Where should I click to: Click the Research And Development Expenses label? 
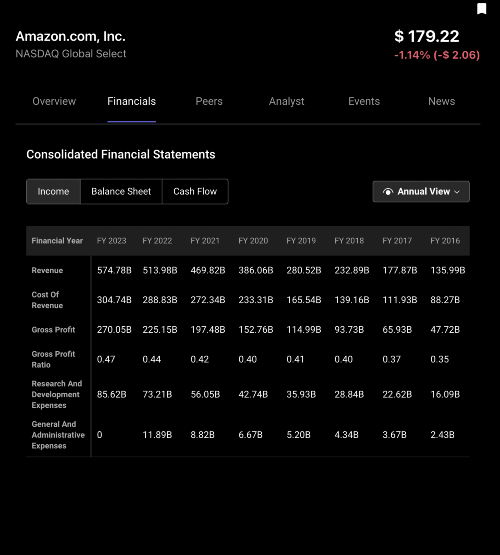click(x=57, y=394)
